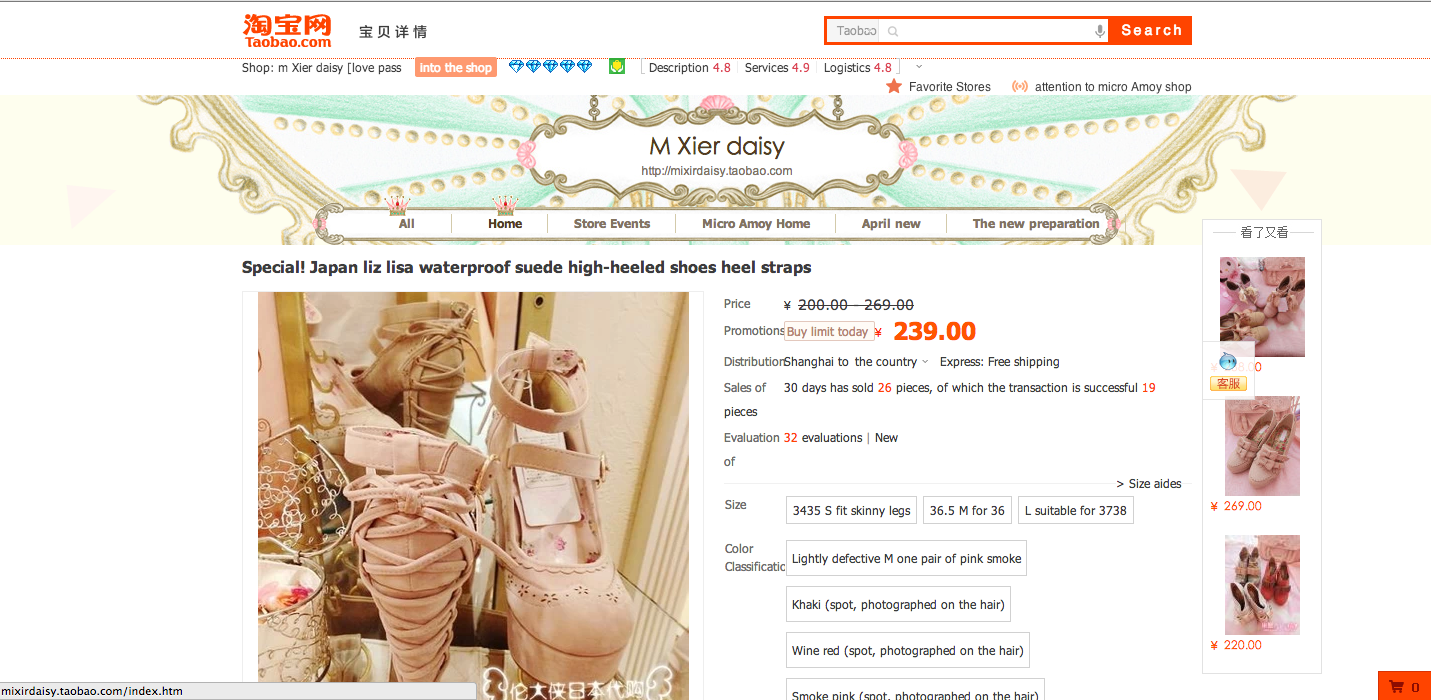This screenshot has width=1431, height=700.
Task: Select size L suitable for 3738
Action: (1075, 510)
